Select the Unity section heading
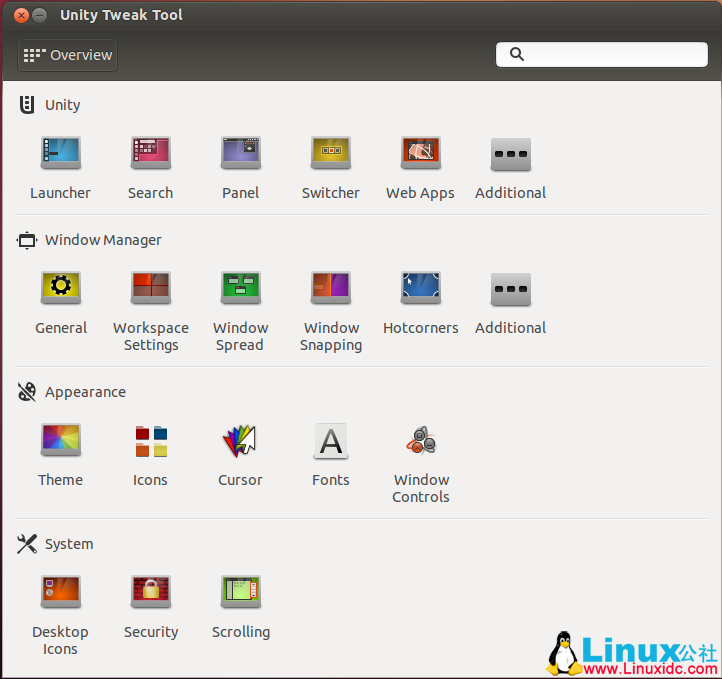 (63, 105)
